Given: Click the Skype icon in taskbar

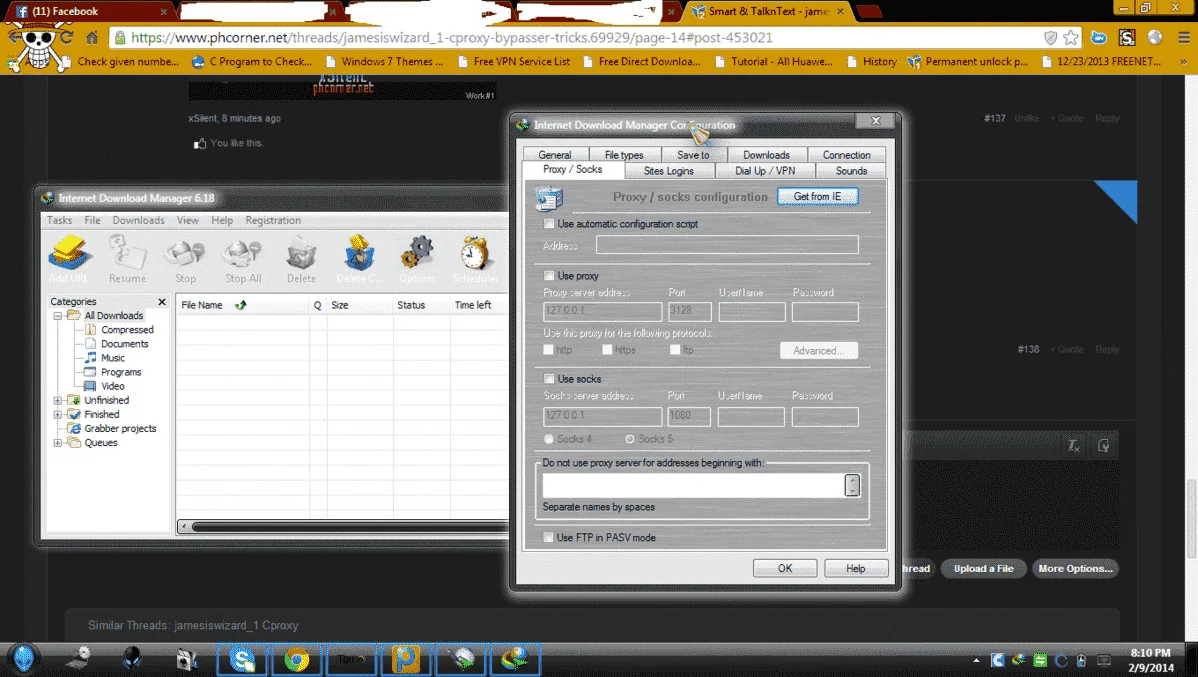Looking at the screenshot, I should (242, 659).
